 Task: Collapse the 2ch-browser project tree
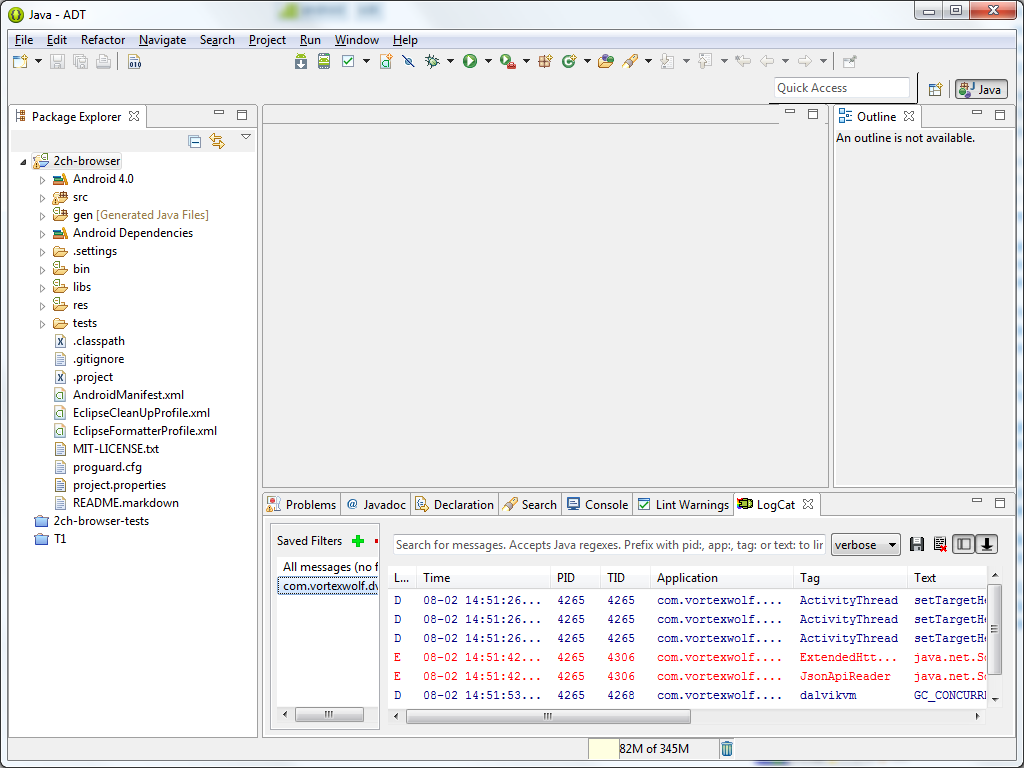(x=24, y=161)
